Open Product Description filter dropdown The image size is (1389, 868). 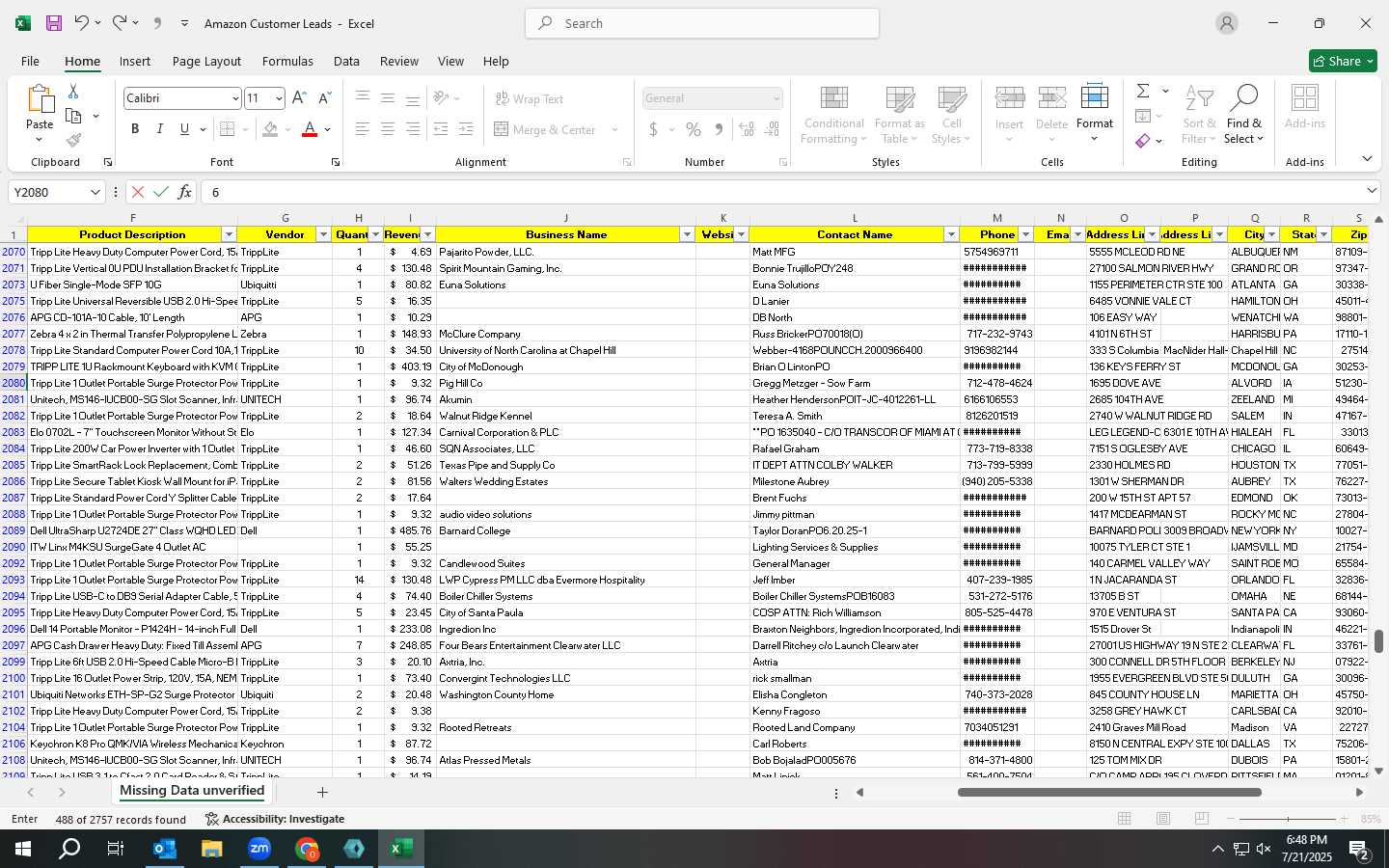(229, 234)
